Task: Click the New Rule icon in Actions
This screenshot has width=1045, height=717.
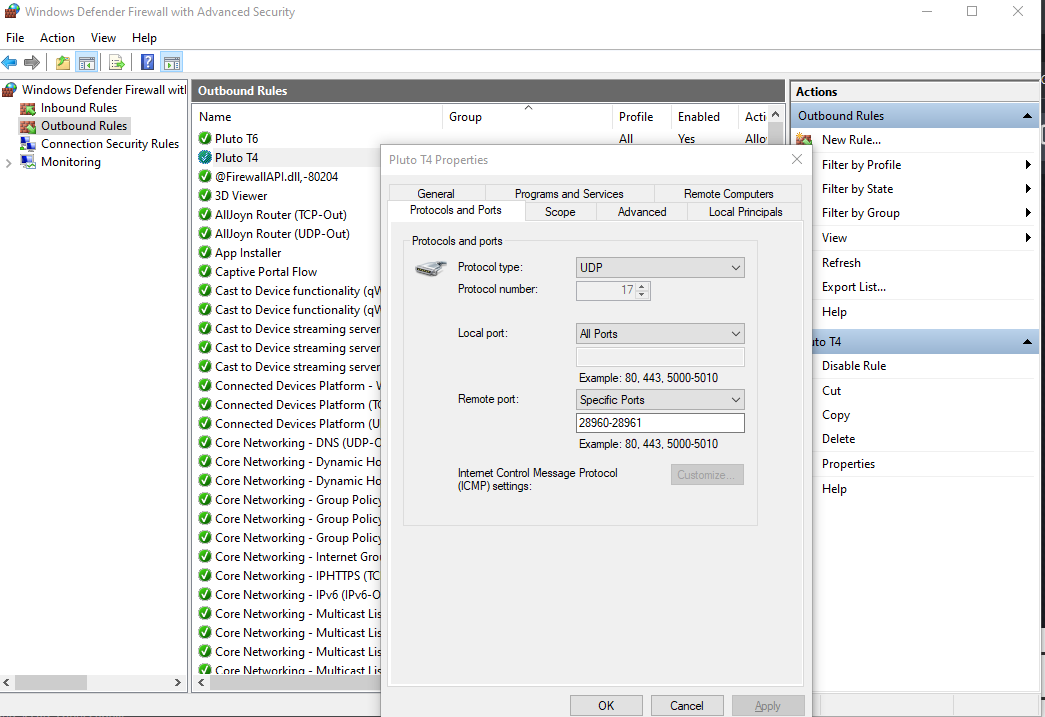Action: click(x=804, y=140)
